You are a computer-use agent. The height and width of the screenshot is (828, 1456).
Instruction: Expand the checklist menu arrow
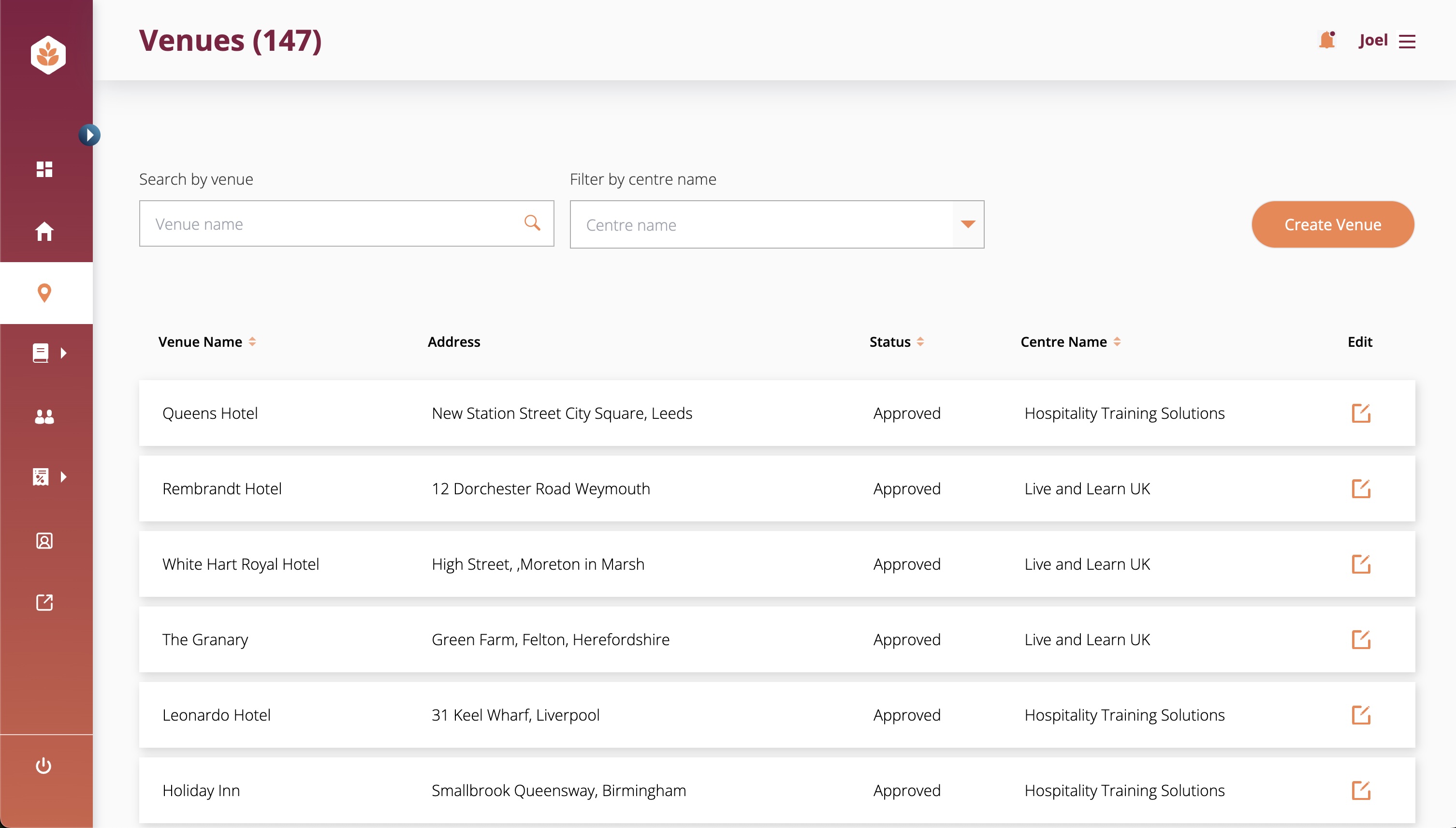[x=64, y=476]
